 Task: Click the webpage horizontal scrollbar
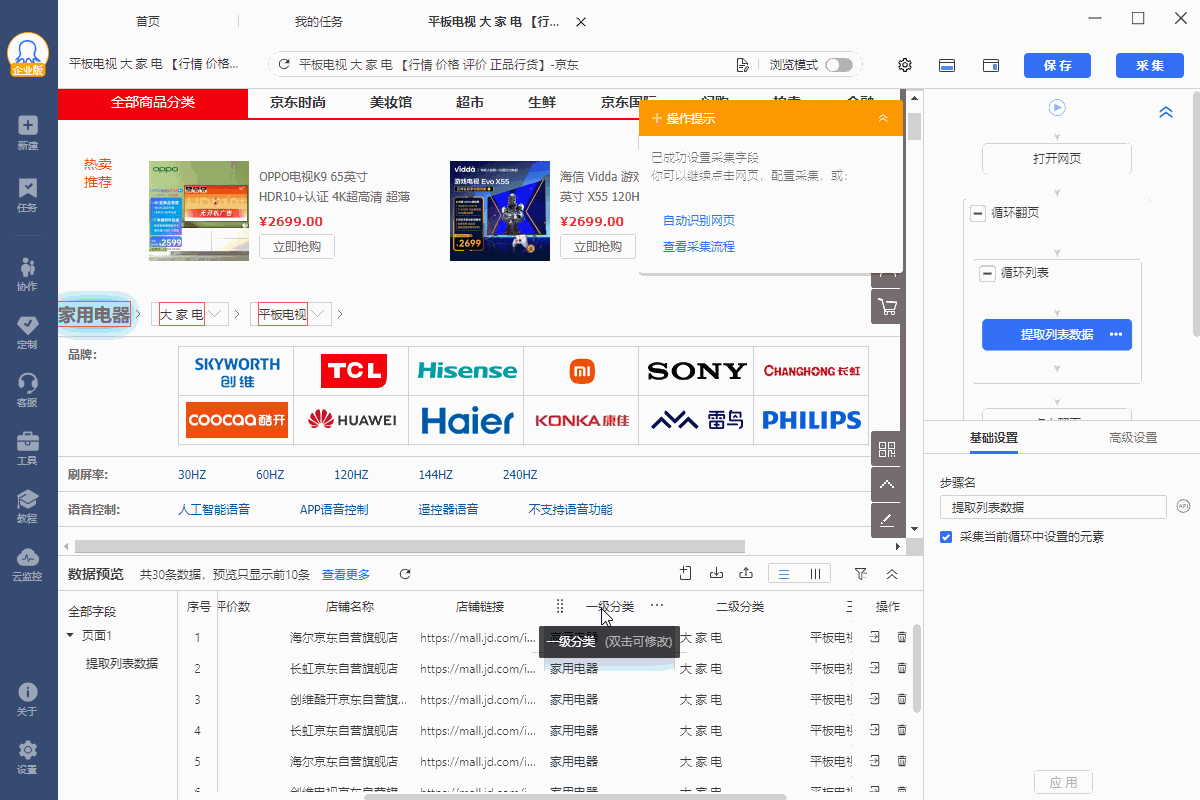410,546
